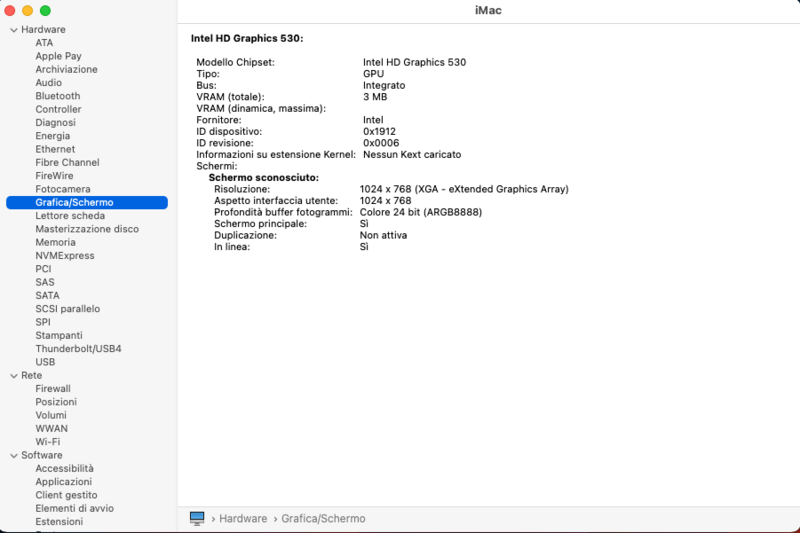Select WWAN in the sidebar
This screenshot has height=533, width=800.
click(x=52, y=428)
